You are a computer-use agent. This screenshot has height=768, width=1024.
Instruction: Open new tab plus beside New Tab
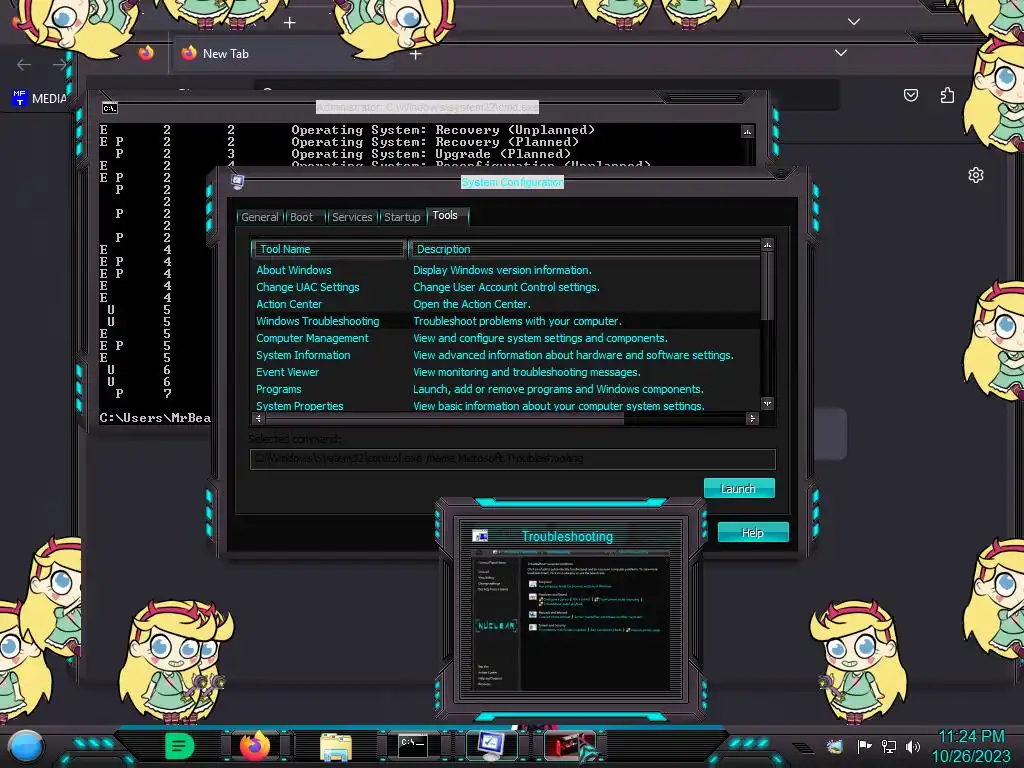coord(415,54)
